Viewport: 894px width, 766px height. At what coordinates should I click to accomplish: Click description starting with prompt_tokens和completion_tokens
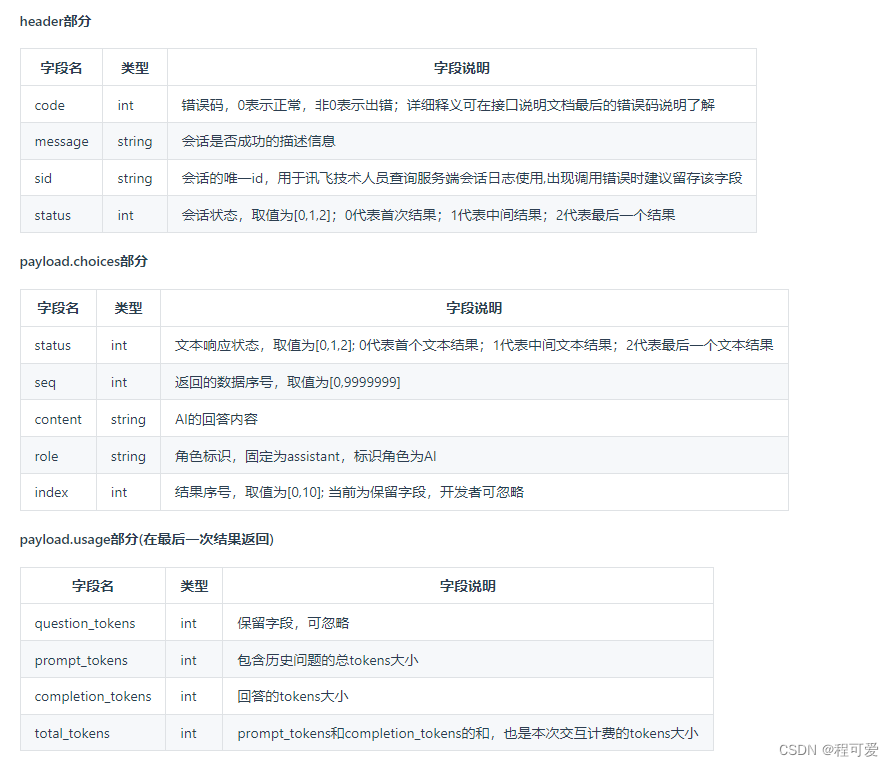468,733
